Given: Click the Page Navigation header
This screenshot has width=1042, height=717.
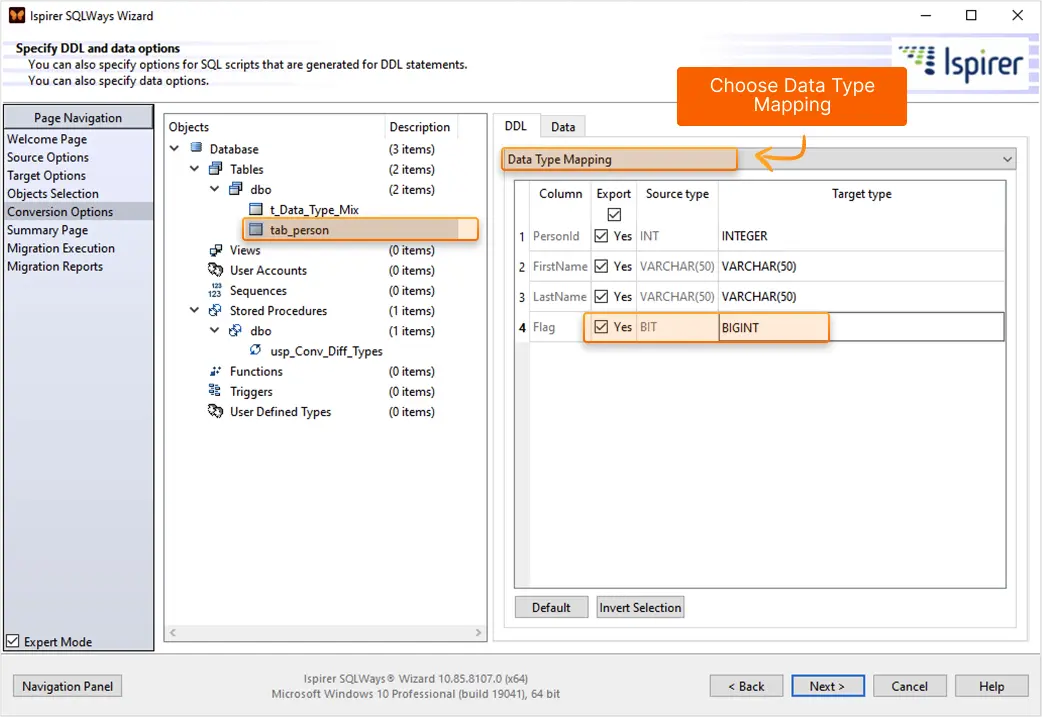Looking at the screenshot, I should pyautogui.click(x=78, y=118).
